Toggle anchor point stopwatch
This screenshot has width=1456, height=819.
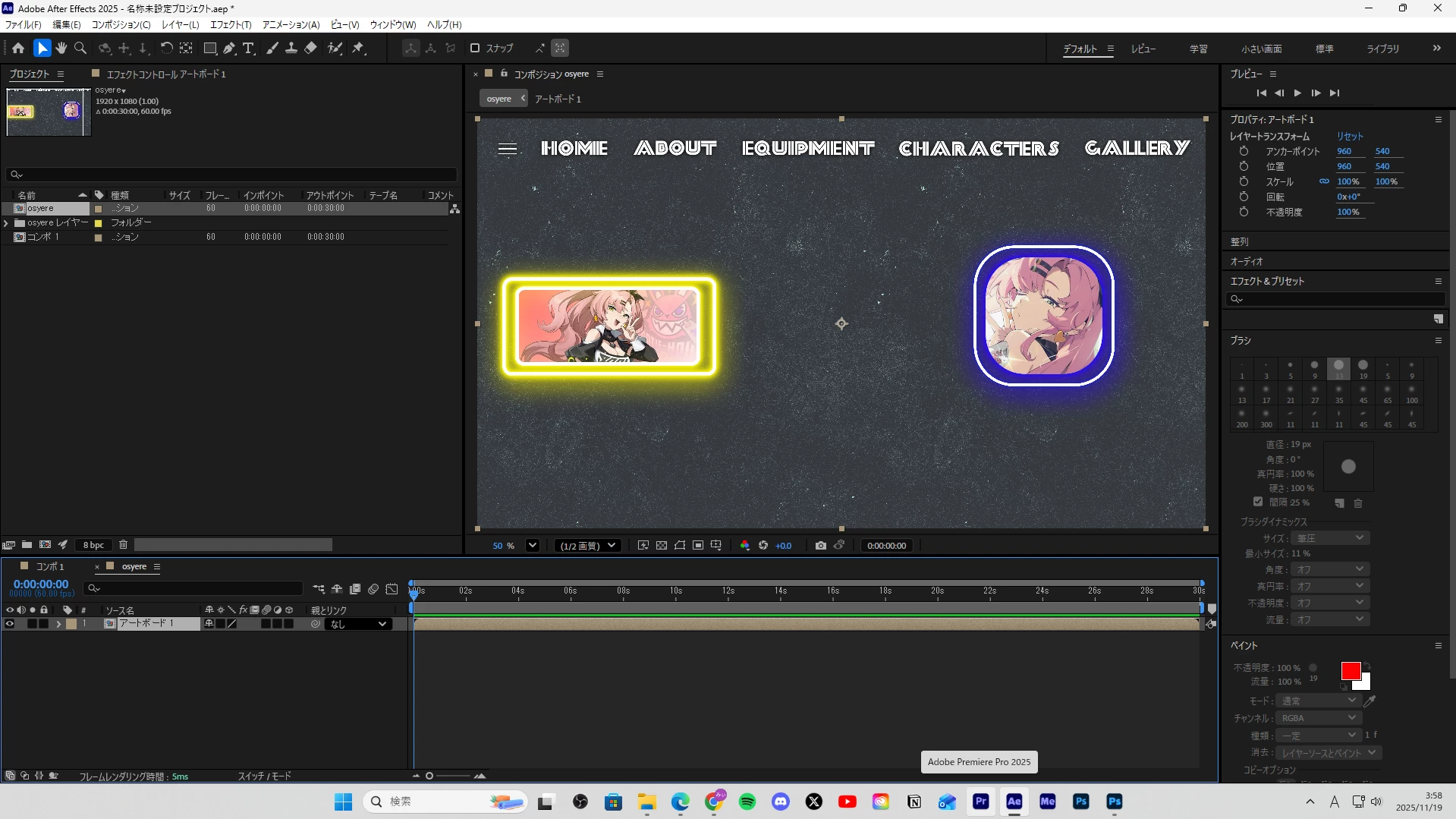click(x=1244, y=151)
